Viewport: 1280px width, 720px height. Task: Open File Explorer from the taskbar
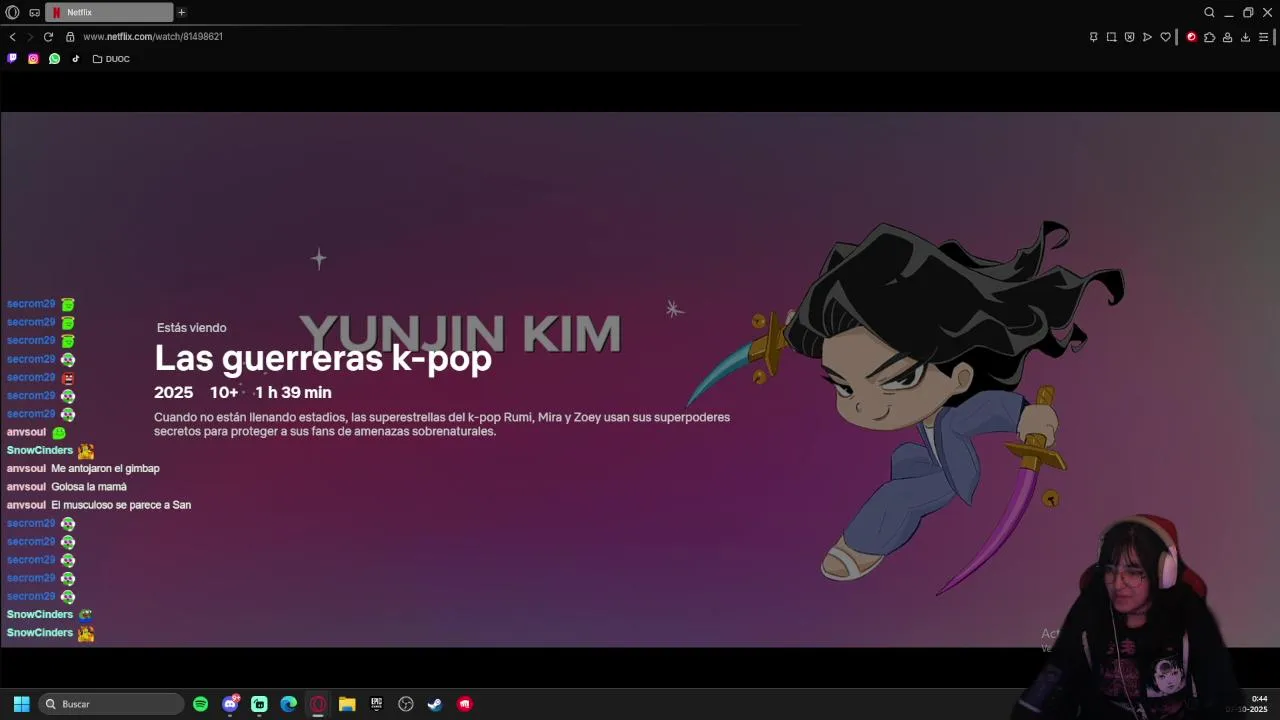pyautogui.click(x=347, y=704)
